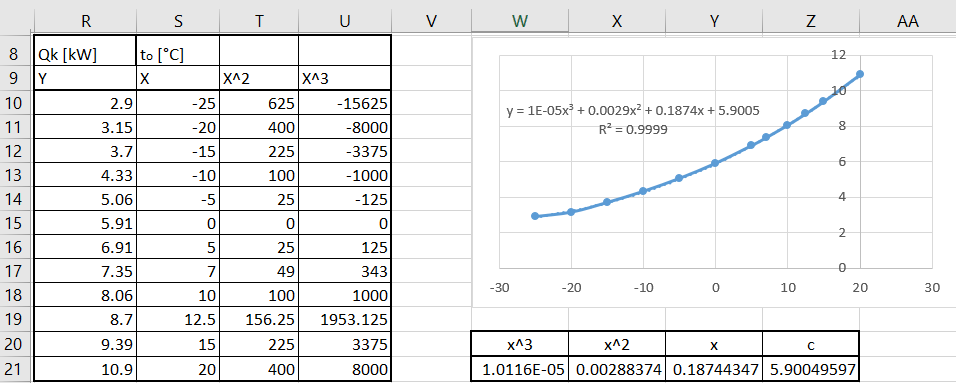Select cell with value 3.15

(85, 127)
